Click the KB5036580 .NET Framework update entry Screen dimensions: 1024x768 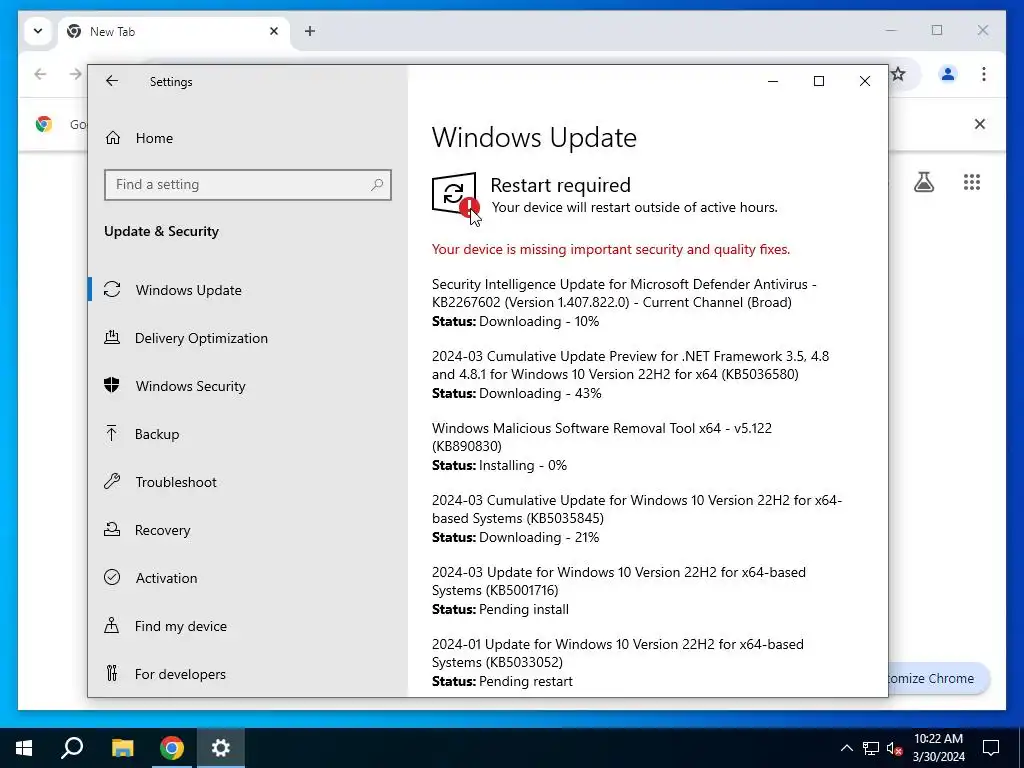[x=630, y=374]
